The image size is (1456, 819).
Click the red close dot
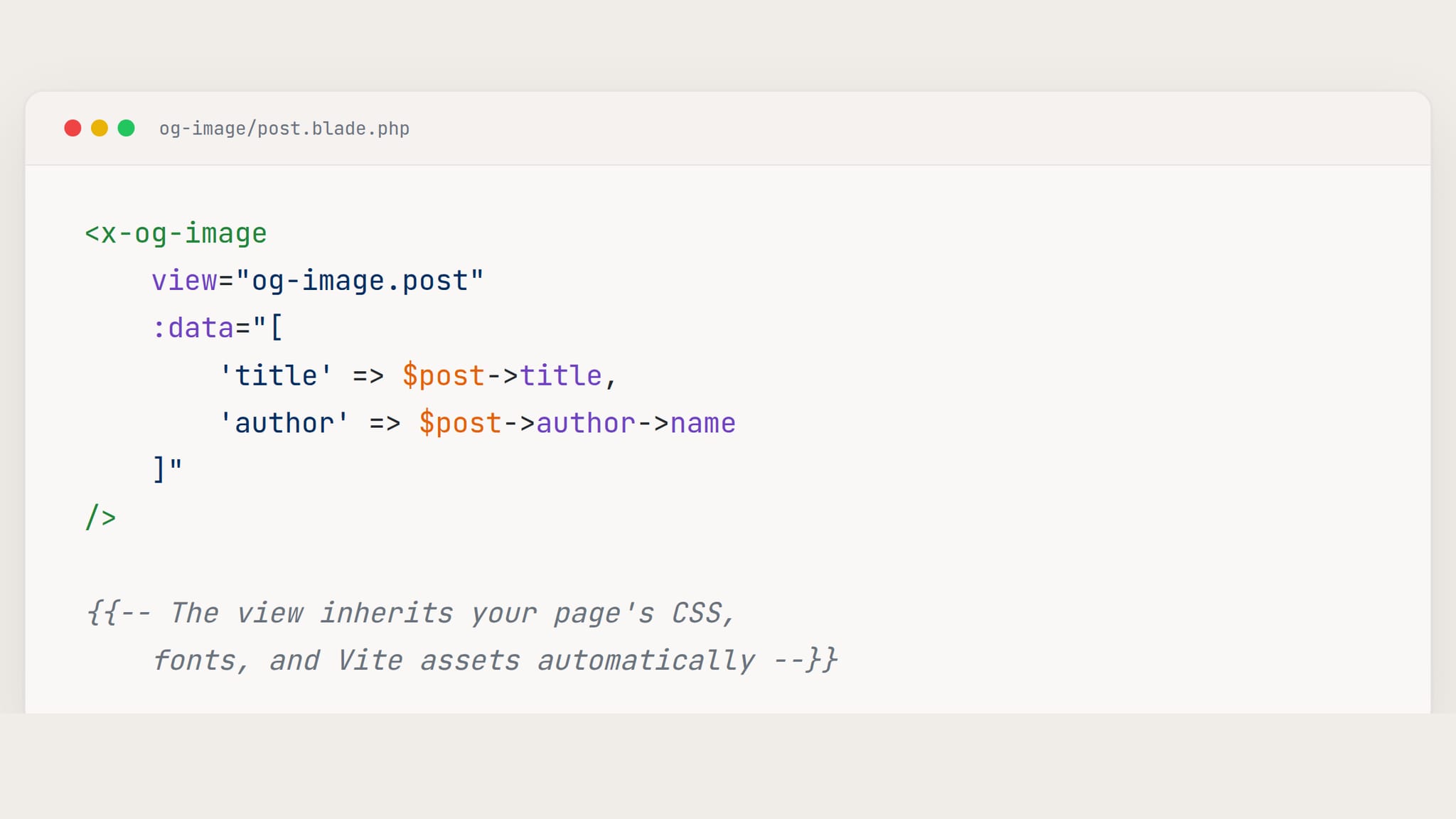click(73, 128)
